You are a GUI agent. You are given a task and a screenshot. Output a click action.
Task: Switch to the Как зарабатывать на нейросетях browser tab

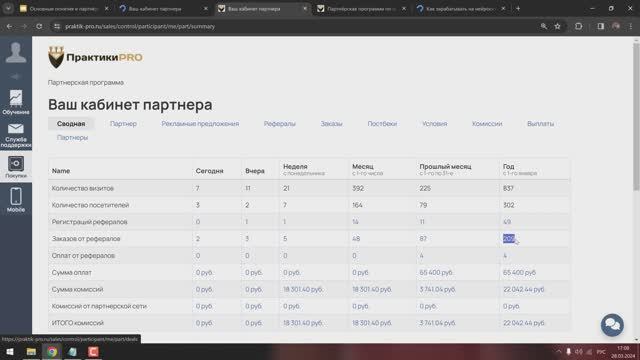[460, 8]
